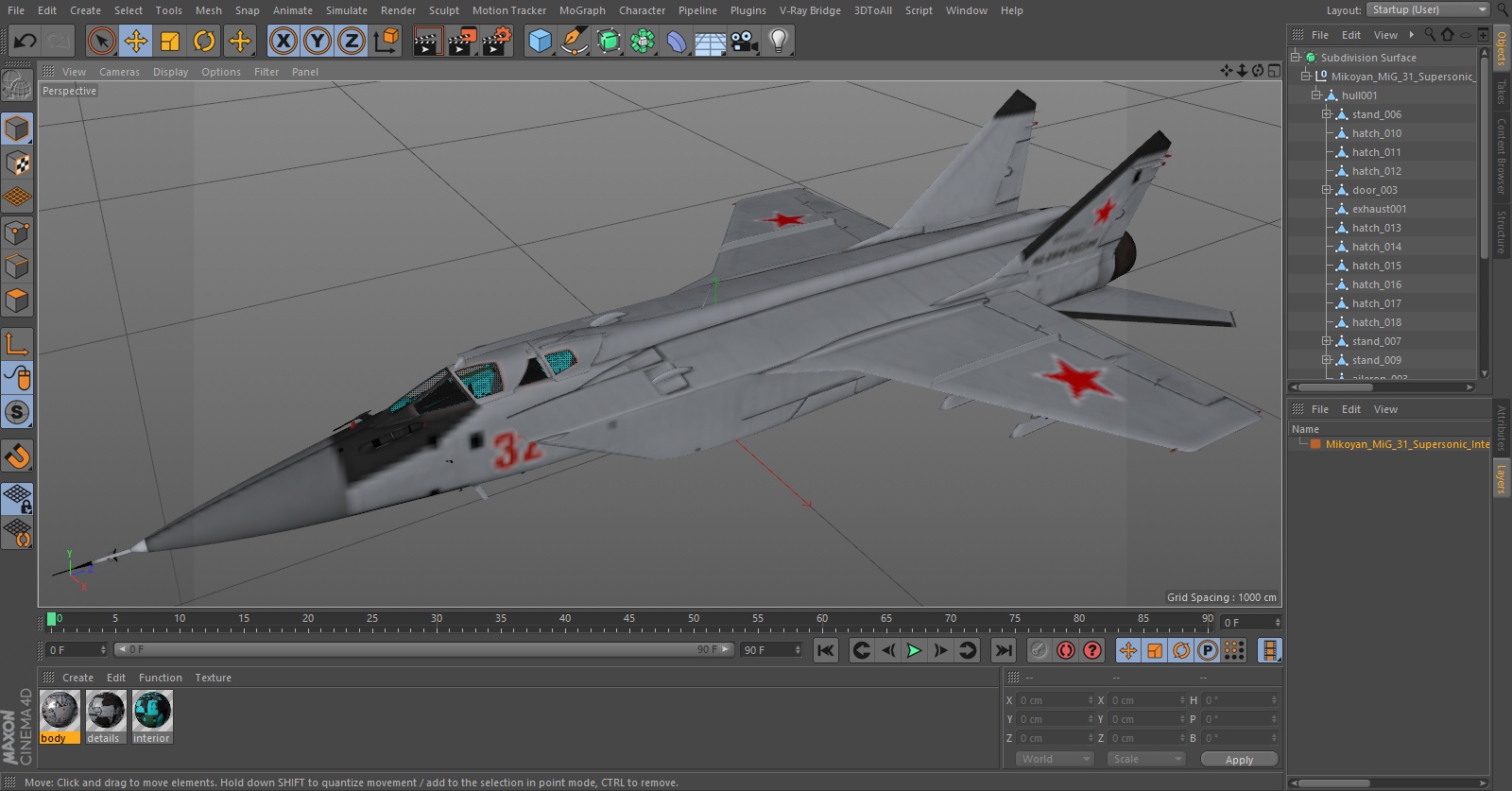Activate the Move tool
The image size is (1512, 791).
tap(136, 41)
